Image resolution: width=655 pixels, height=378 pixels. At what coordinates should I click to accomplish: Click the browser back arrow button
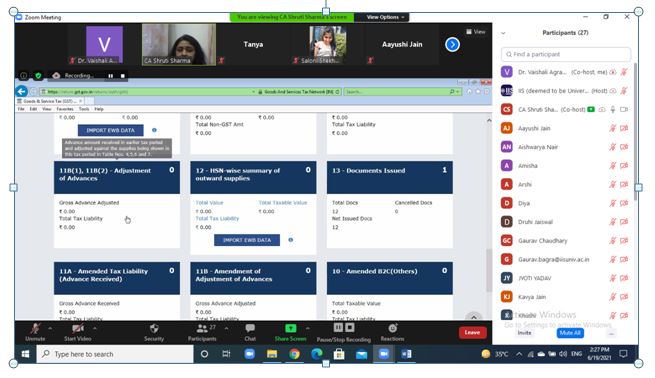(x=22, y=91)
